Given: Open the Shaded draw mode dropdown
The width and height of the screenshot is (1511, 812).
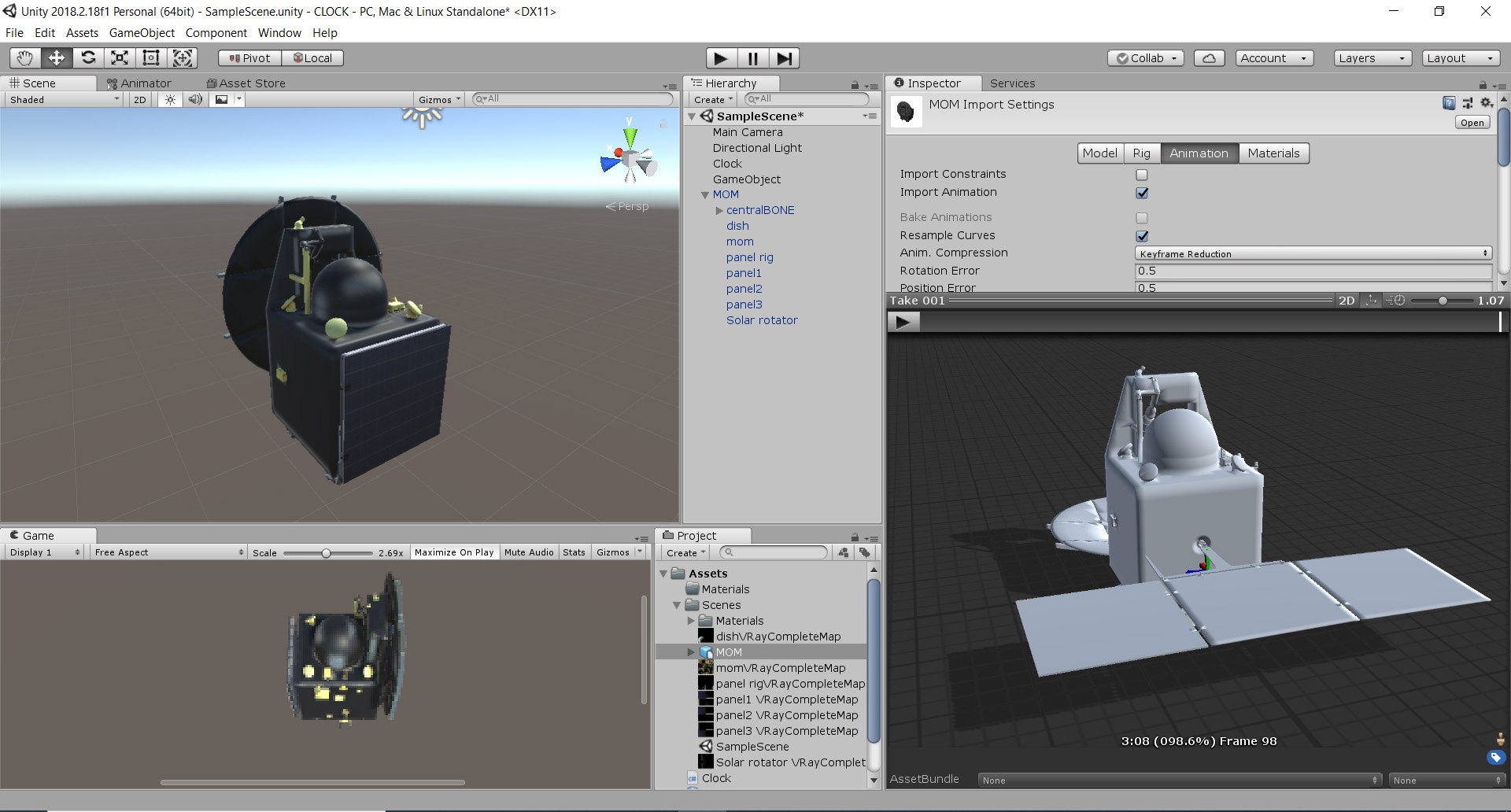Looking at the screenshot, I should (64, 100).
